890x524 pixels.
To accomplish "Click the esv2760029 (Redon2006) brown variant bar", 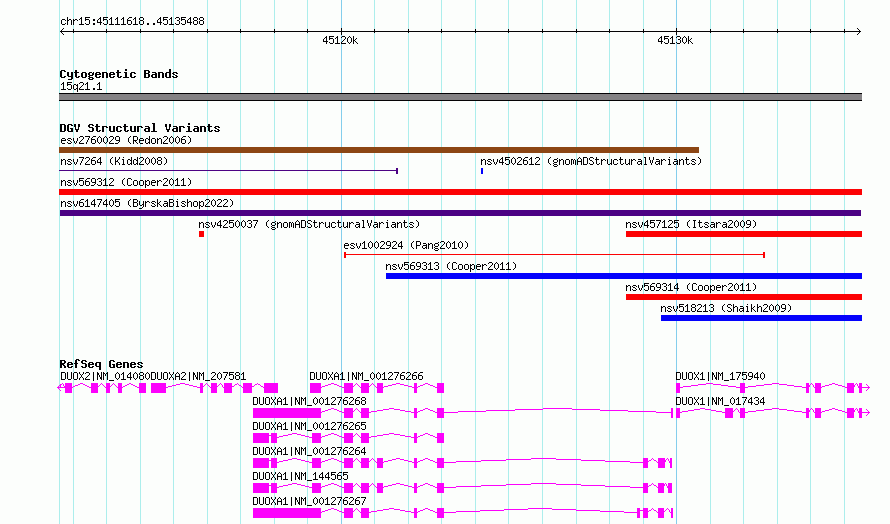I will (x=379, y=150).
